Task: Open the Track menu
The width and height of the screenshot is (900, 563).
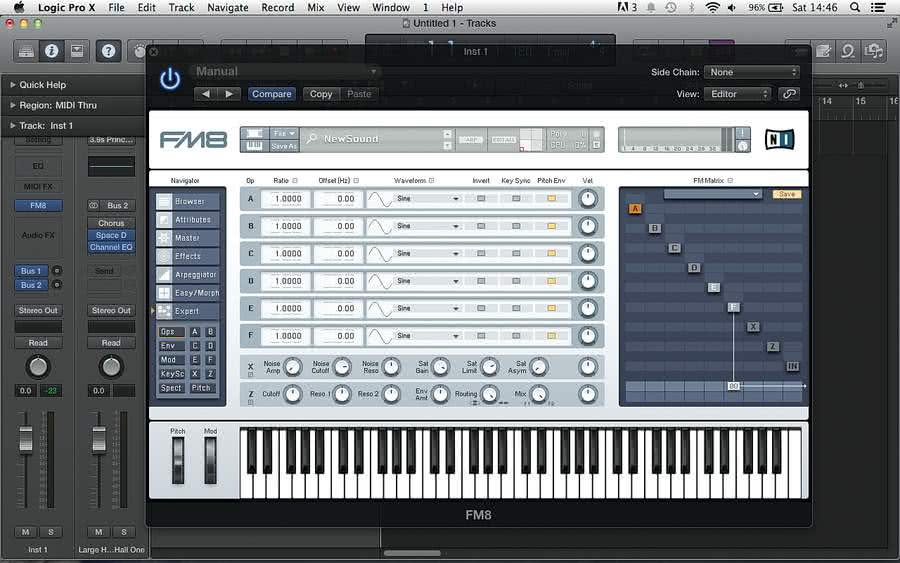Action: point(181,7)
